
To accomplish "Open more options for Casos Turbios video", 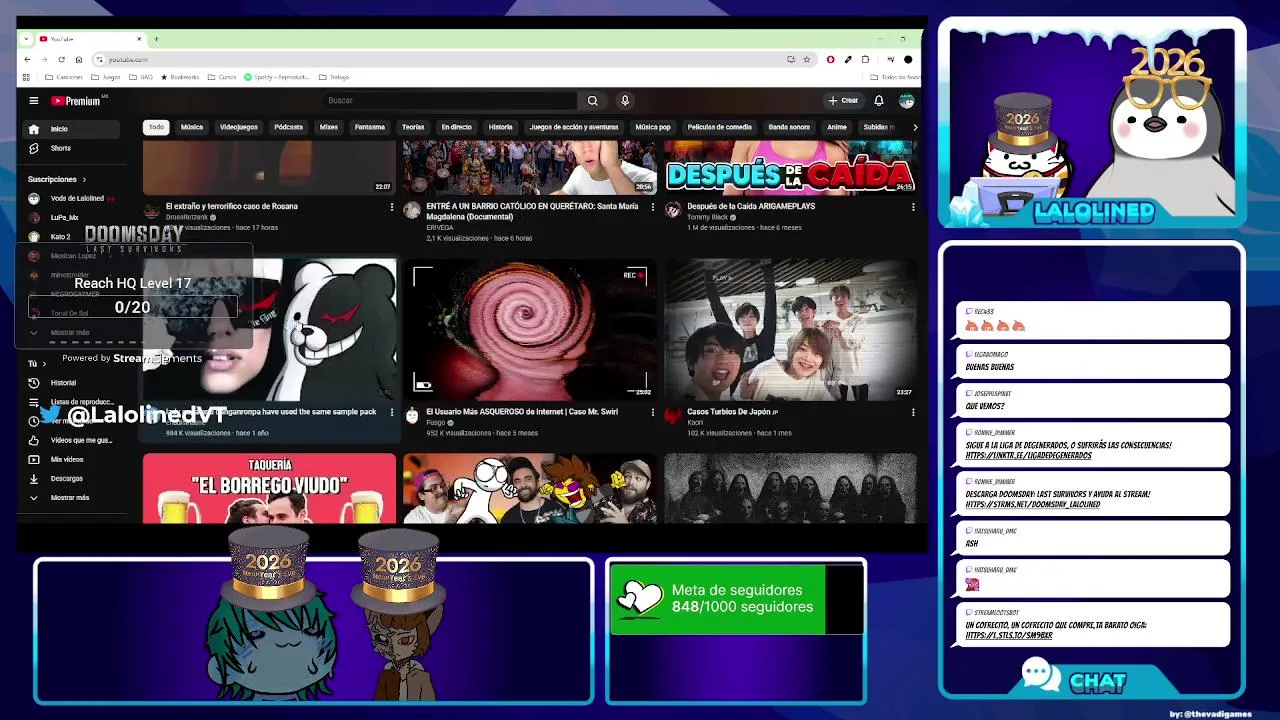I will (x=912, y=412).
